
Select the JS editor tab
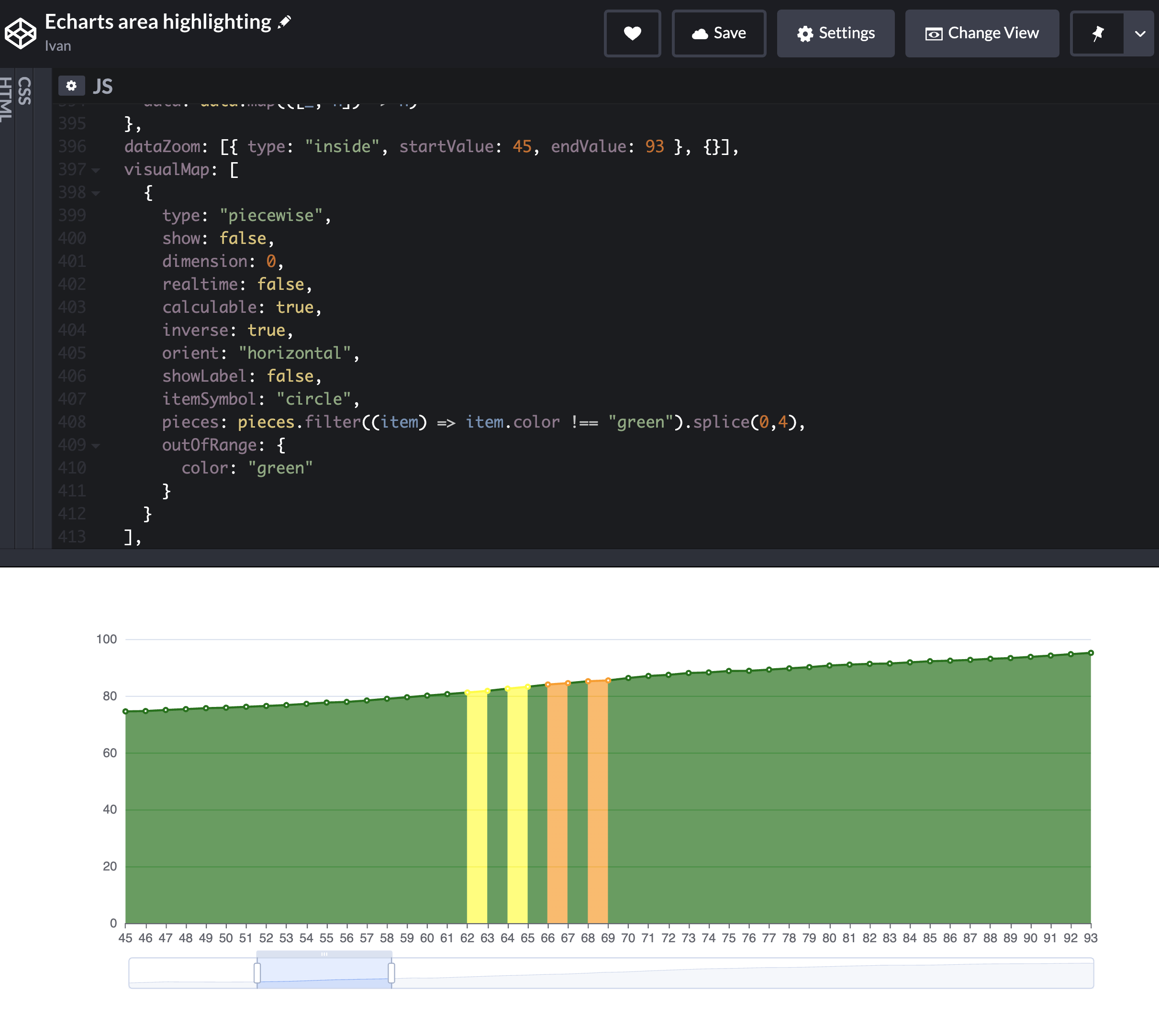[x=103, y=87]
